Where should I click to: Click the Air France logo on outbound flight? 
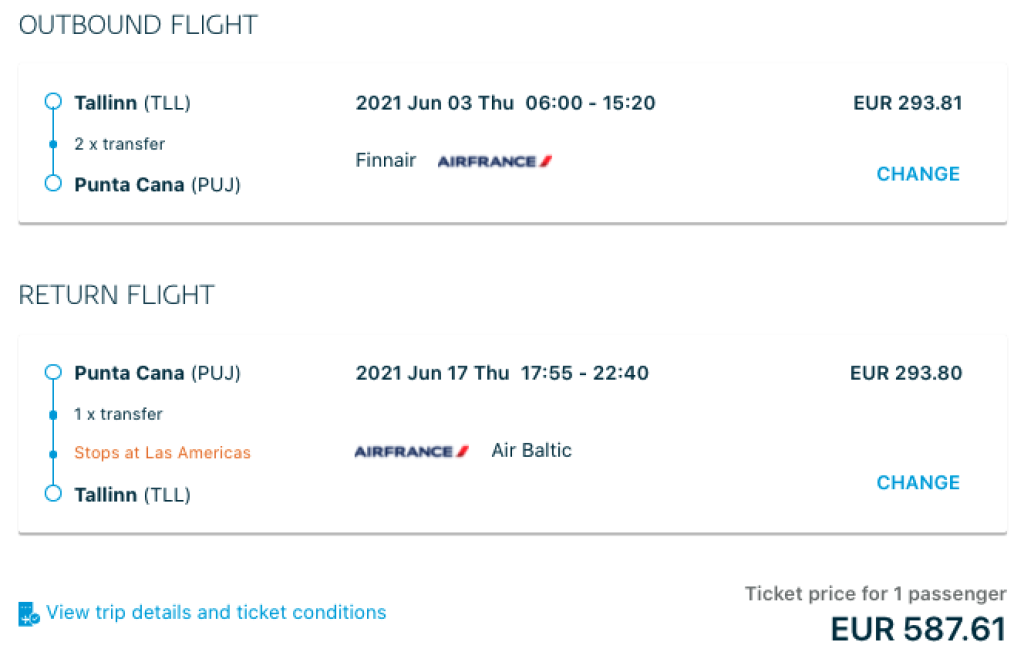pyautogui.click(x=495, y=161)
